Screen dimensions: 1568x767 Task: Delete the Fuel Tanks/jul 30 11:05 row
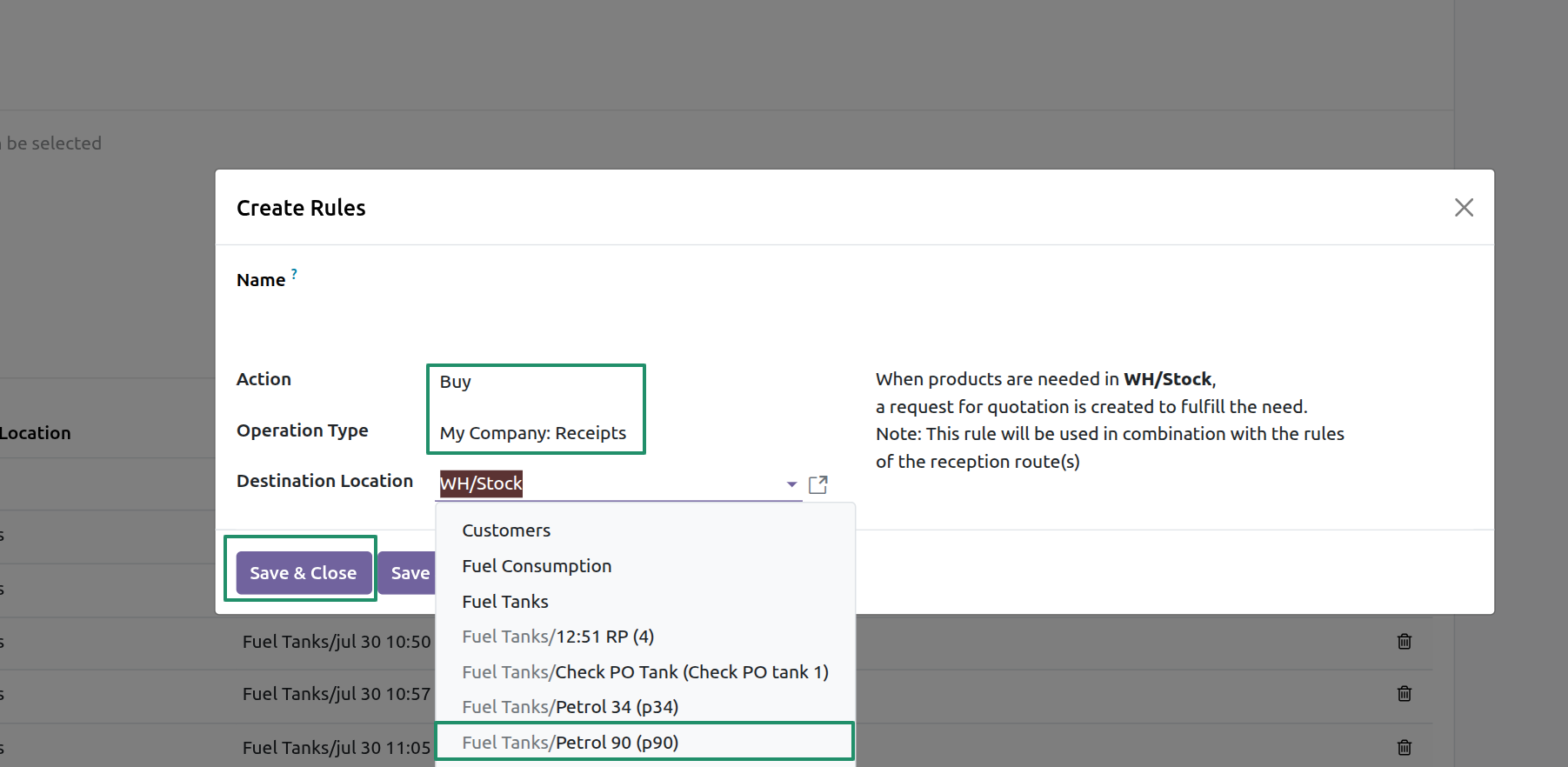1404,748
